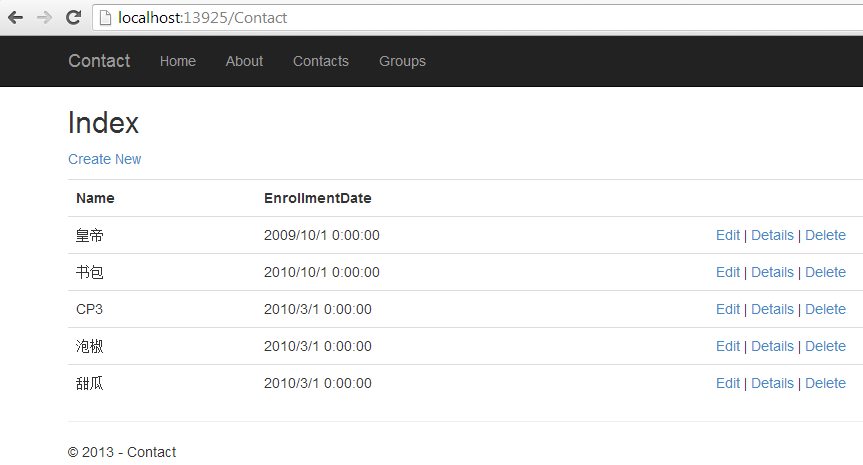This screenshot has height=465, width=863.
Task: Edit the CP3 contact
Action: pos(728,309)
